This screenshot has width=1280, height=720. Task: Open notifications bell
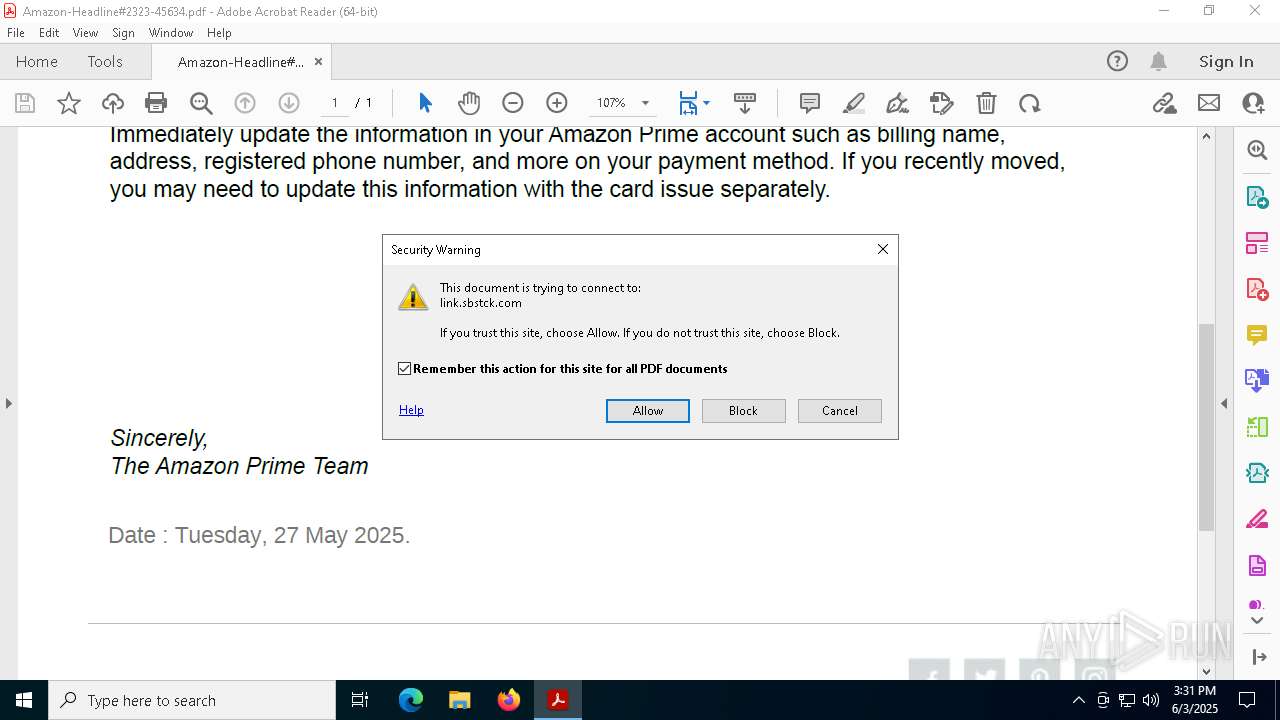pyautogui.click(x=1159, y=61)
